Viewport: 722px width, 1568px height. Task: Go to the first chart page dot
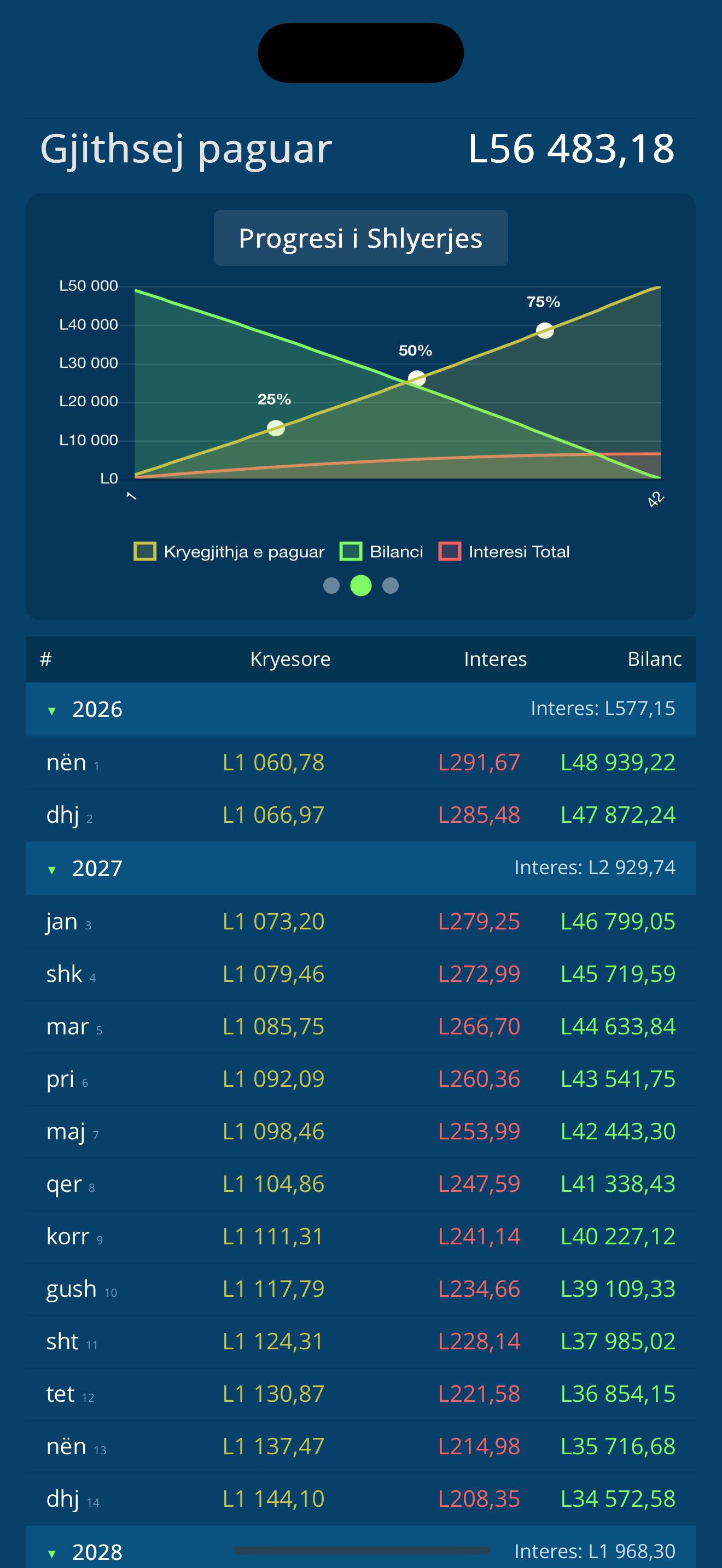[331, 586]
